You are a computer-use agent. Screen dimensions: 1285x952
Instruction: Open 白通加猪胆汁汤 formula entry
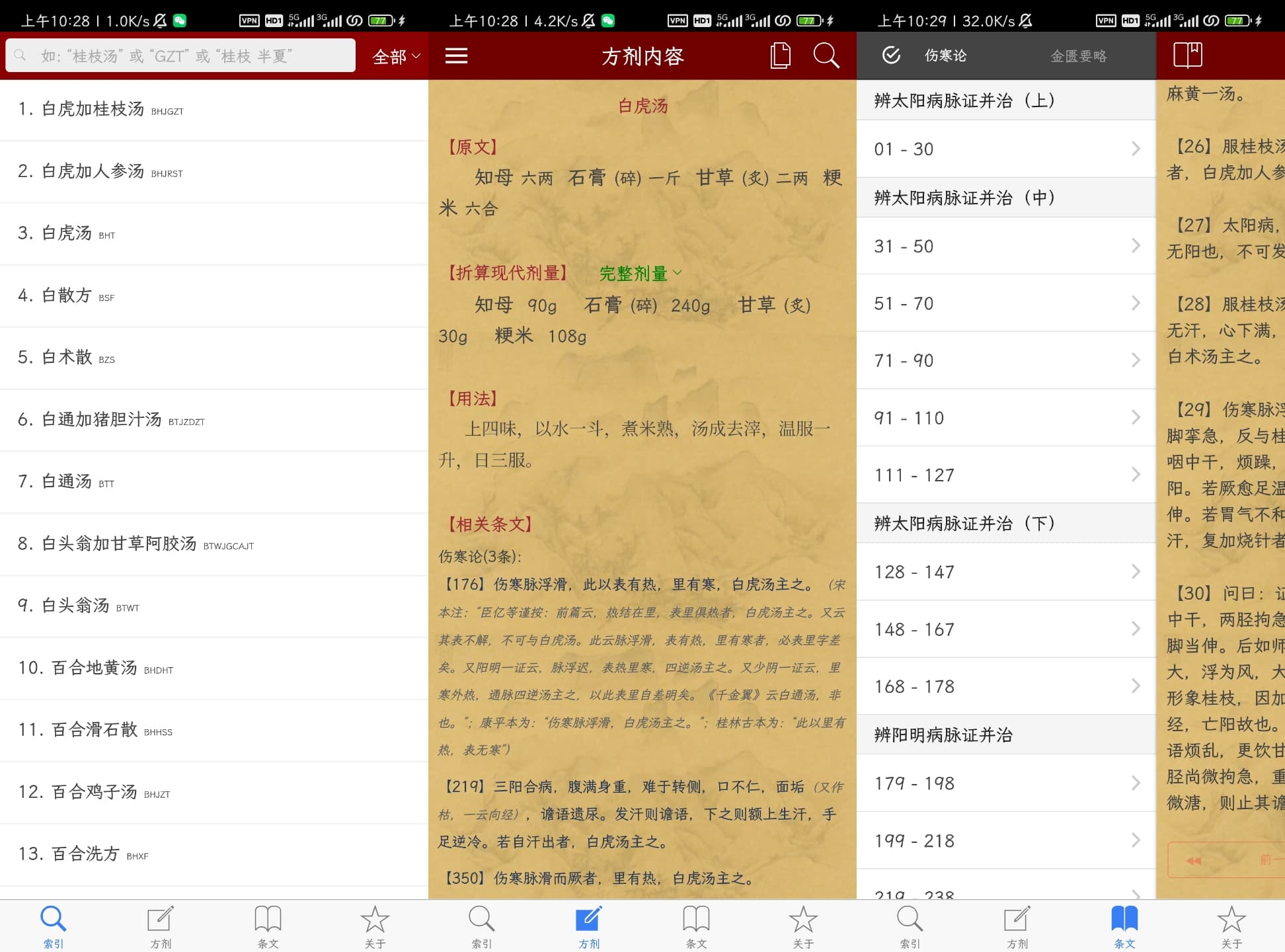(x=214, y=420)
